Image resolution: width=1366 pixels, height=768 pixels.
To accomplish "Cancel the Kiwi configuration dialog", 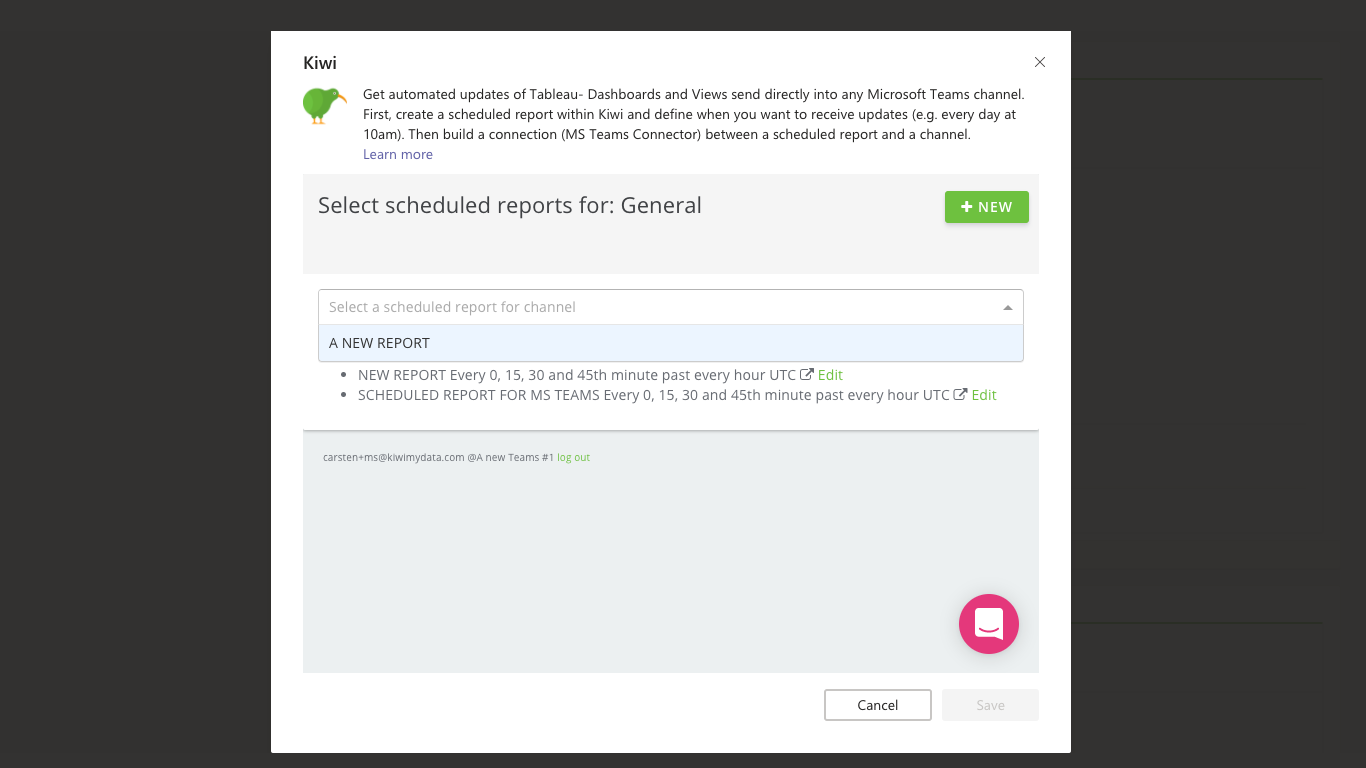I will (877, 705).
